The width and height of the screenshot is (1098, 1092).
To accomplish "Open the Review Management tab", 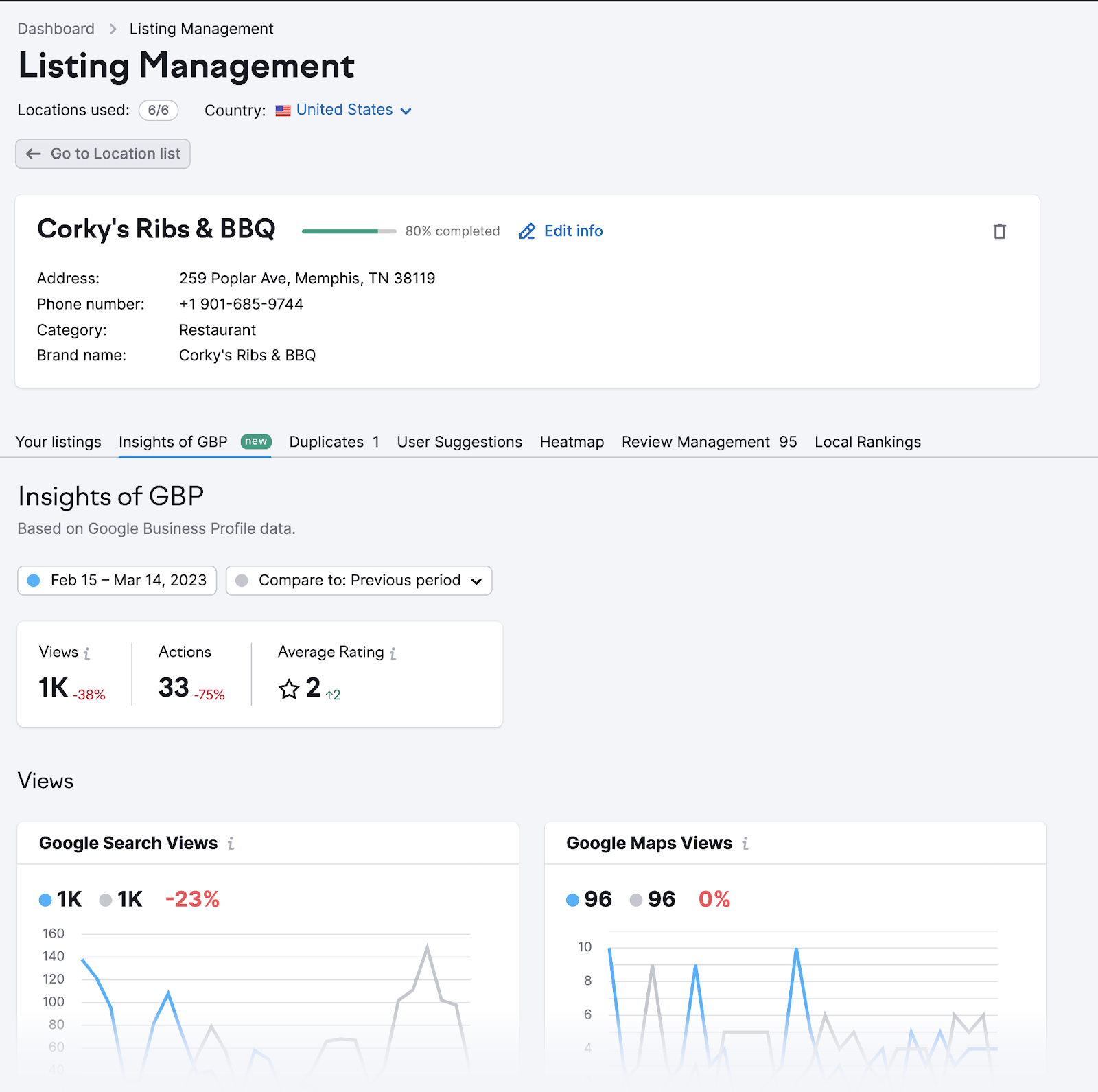I will tap(709, 442).
